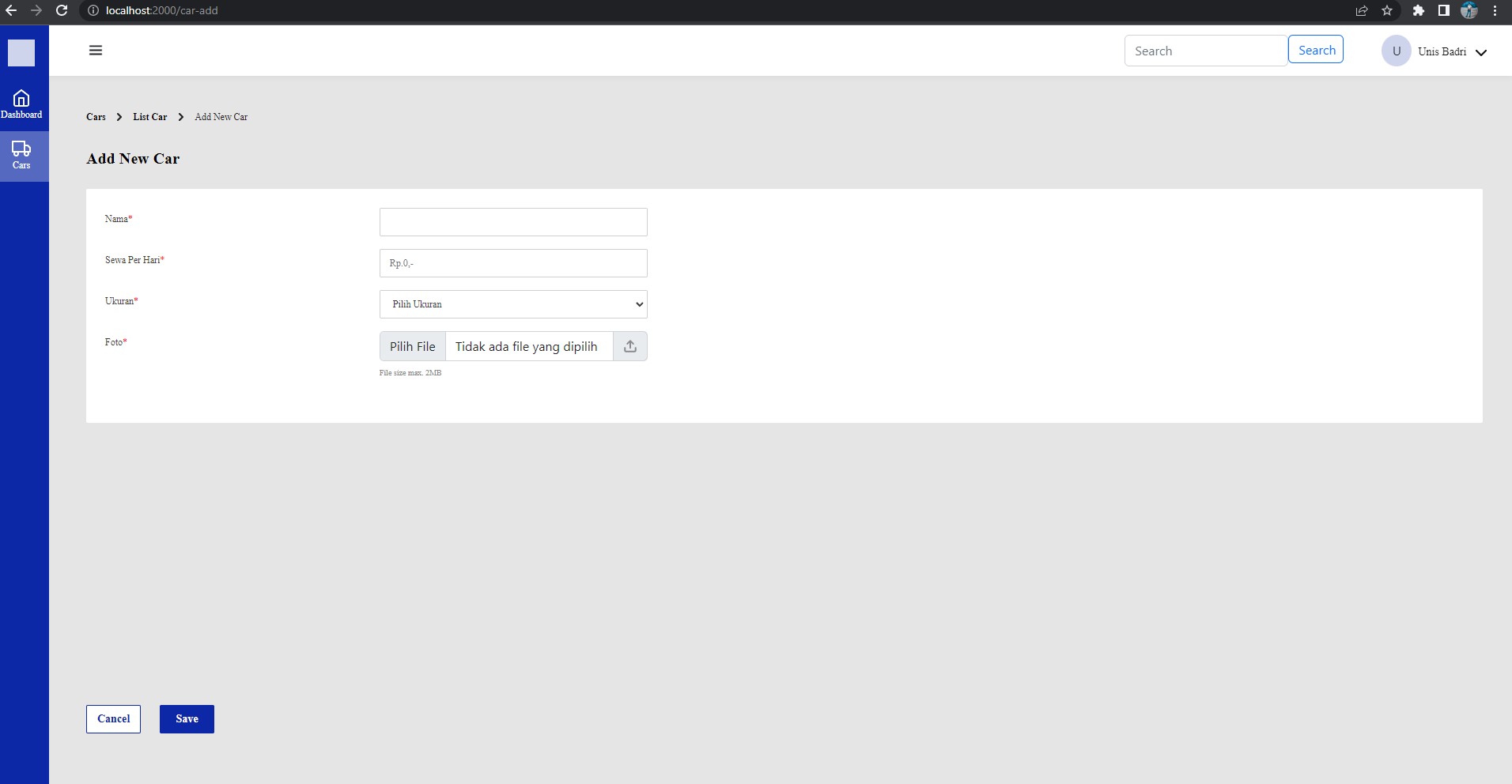Bookmark the page via star icon
The width and height of the screenshot is (1512, 784).
(1388, 10)
